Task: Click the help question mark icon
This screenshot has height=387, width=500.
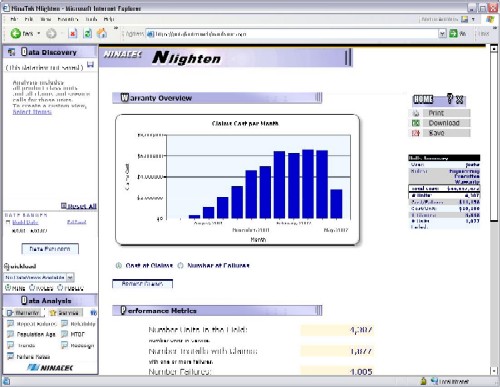Action: [450, 99]
